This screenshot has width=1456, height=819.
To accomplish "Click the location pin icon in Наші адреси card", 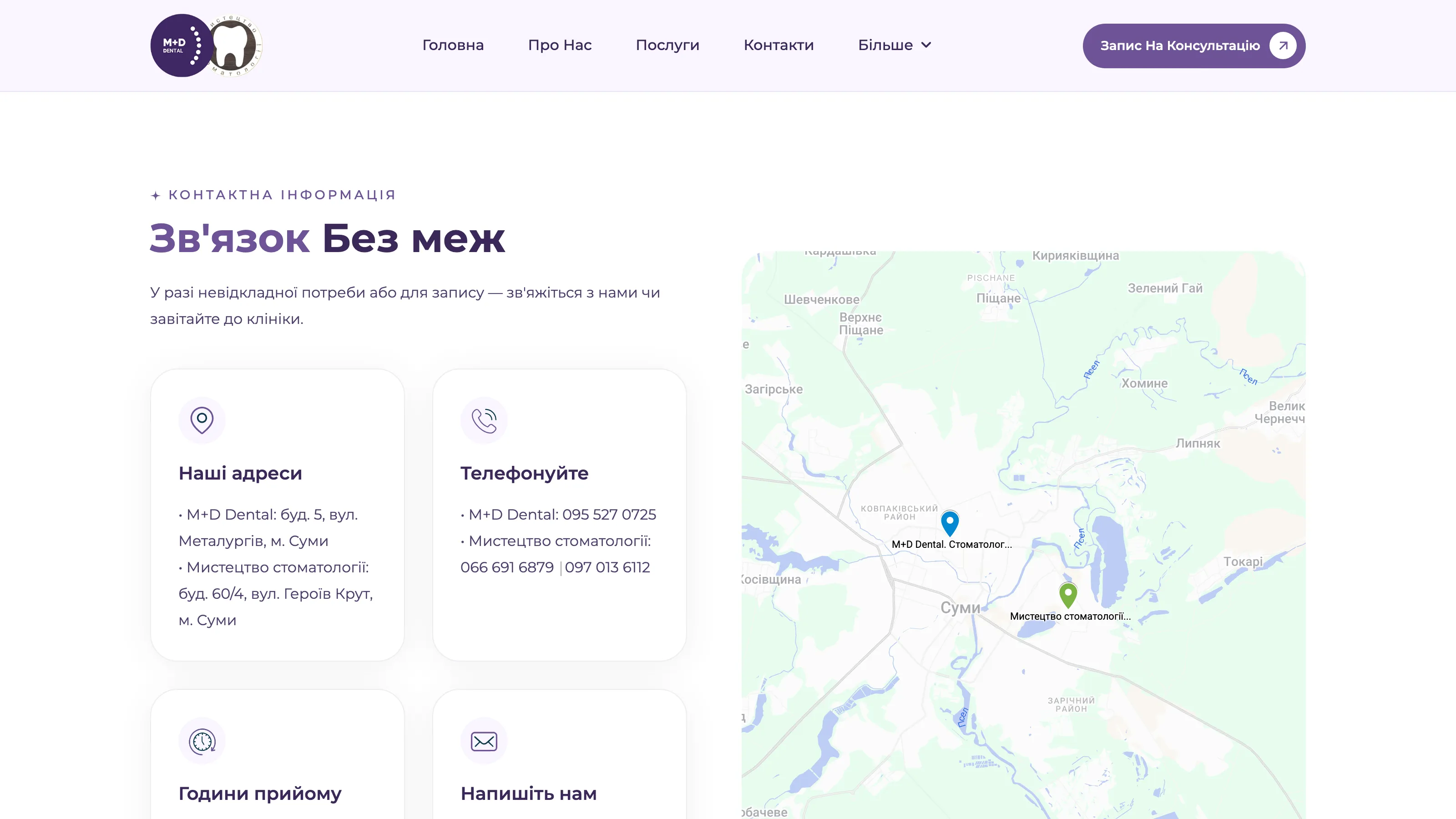I will click(202, 420).
